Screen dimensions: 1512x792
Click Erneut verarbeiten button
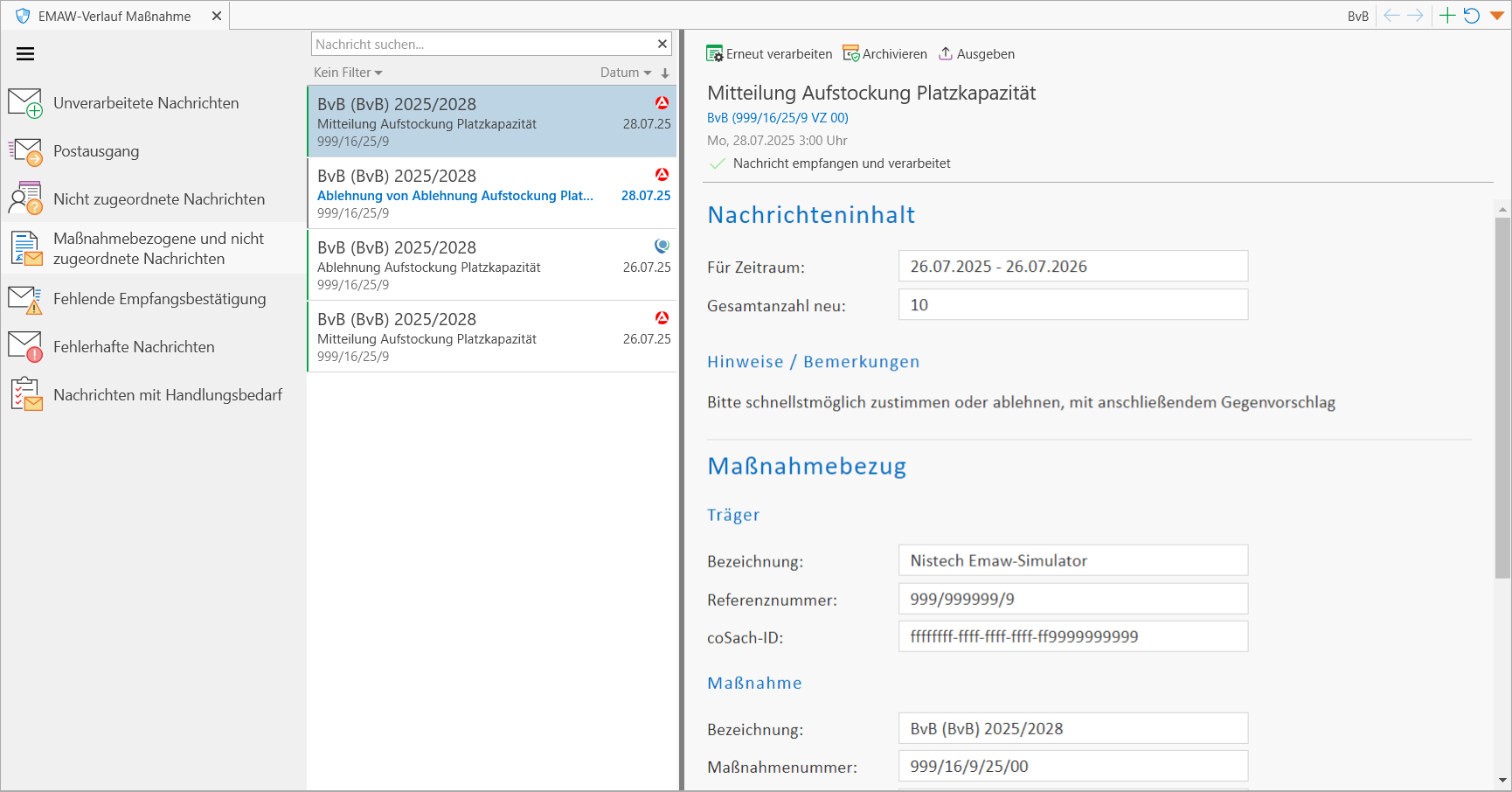pos(769,54)
